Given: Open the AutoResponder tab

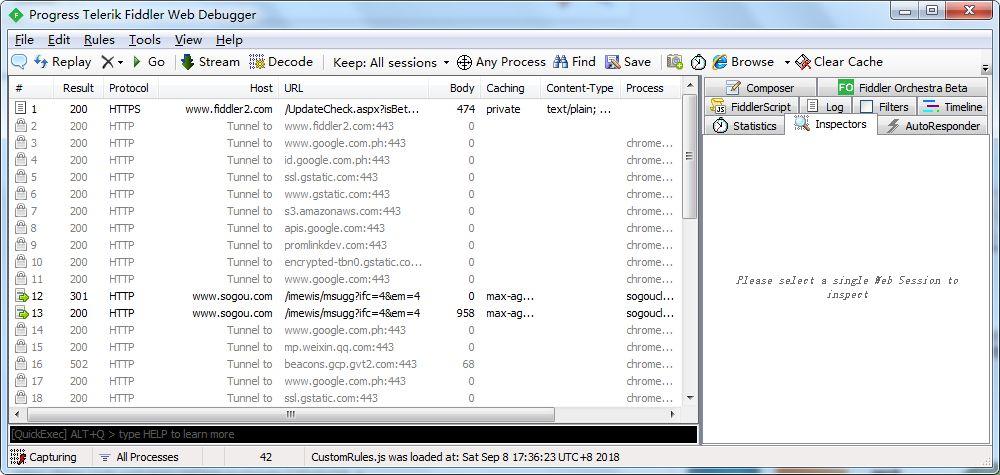Looking at the screenshot, I should pyautogui.click(x=932, y=126).
